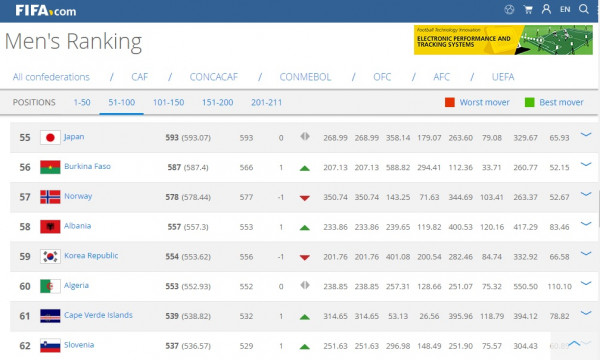
Task: Select All confederations filter
Action: point(51,77)
